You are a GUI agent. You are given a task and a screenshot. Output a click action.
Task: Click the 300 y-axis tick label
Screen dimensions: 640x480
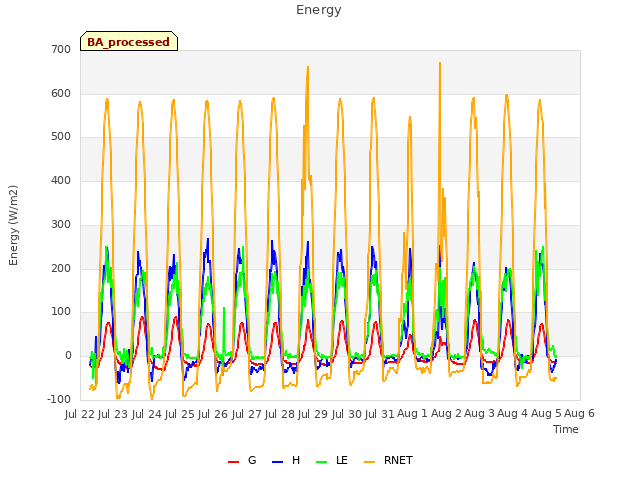pyautogui.click(x=61, y=224)
